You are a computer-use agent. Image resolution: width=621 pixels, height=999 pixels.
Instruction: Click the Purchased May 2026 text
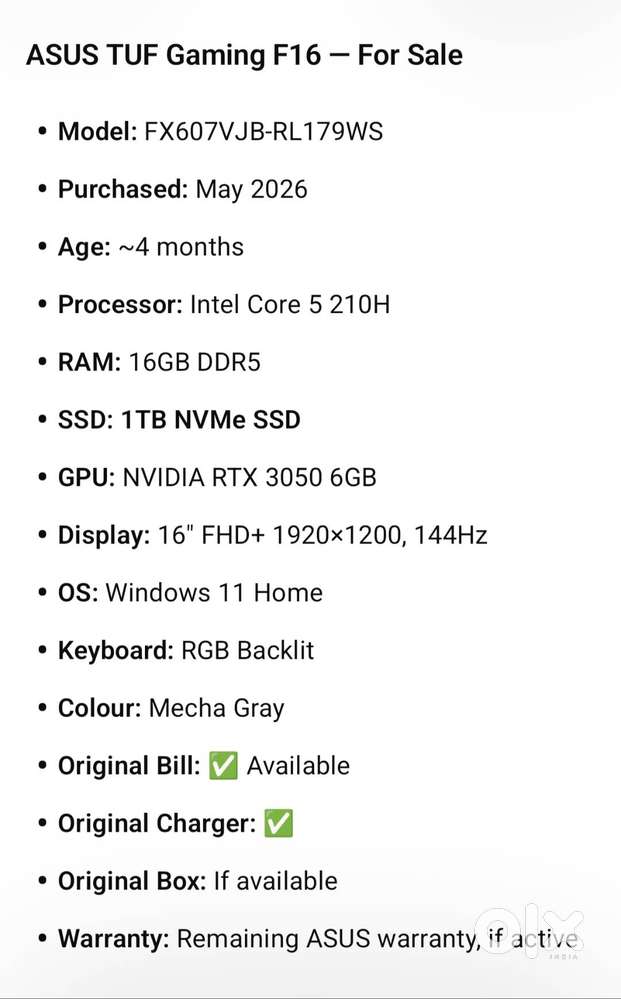183,189
